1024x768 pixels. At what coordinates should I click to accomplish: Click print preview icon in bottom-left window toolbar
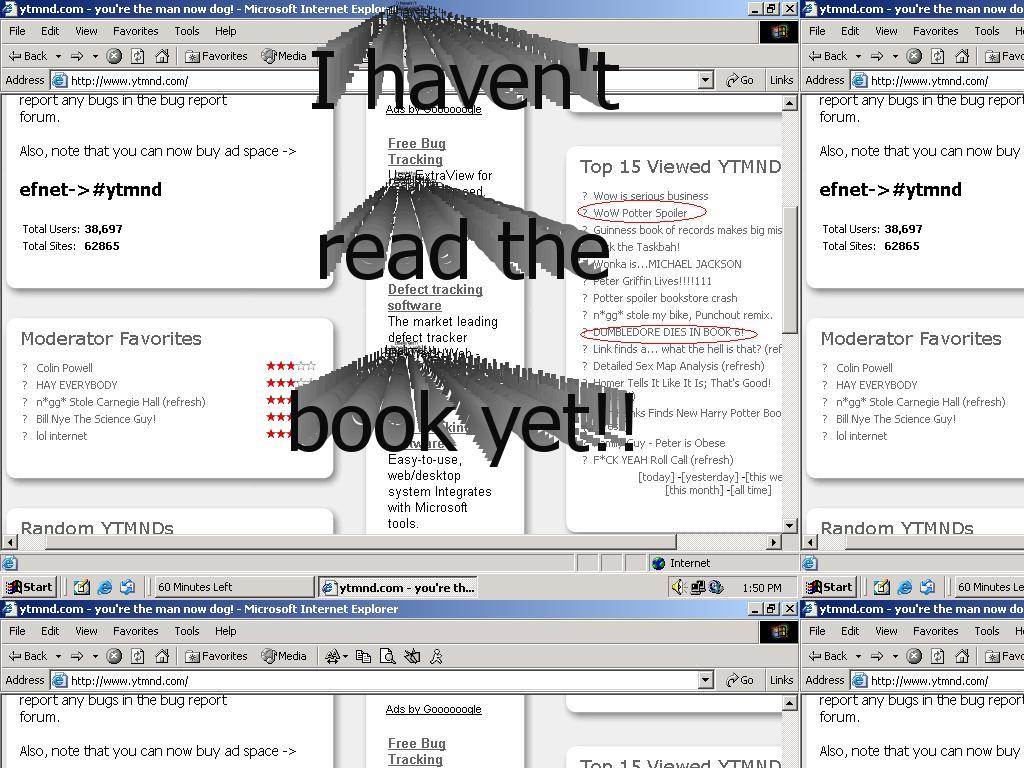(x=387, y=656)
